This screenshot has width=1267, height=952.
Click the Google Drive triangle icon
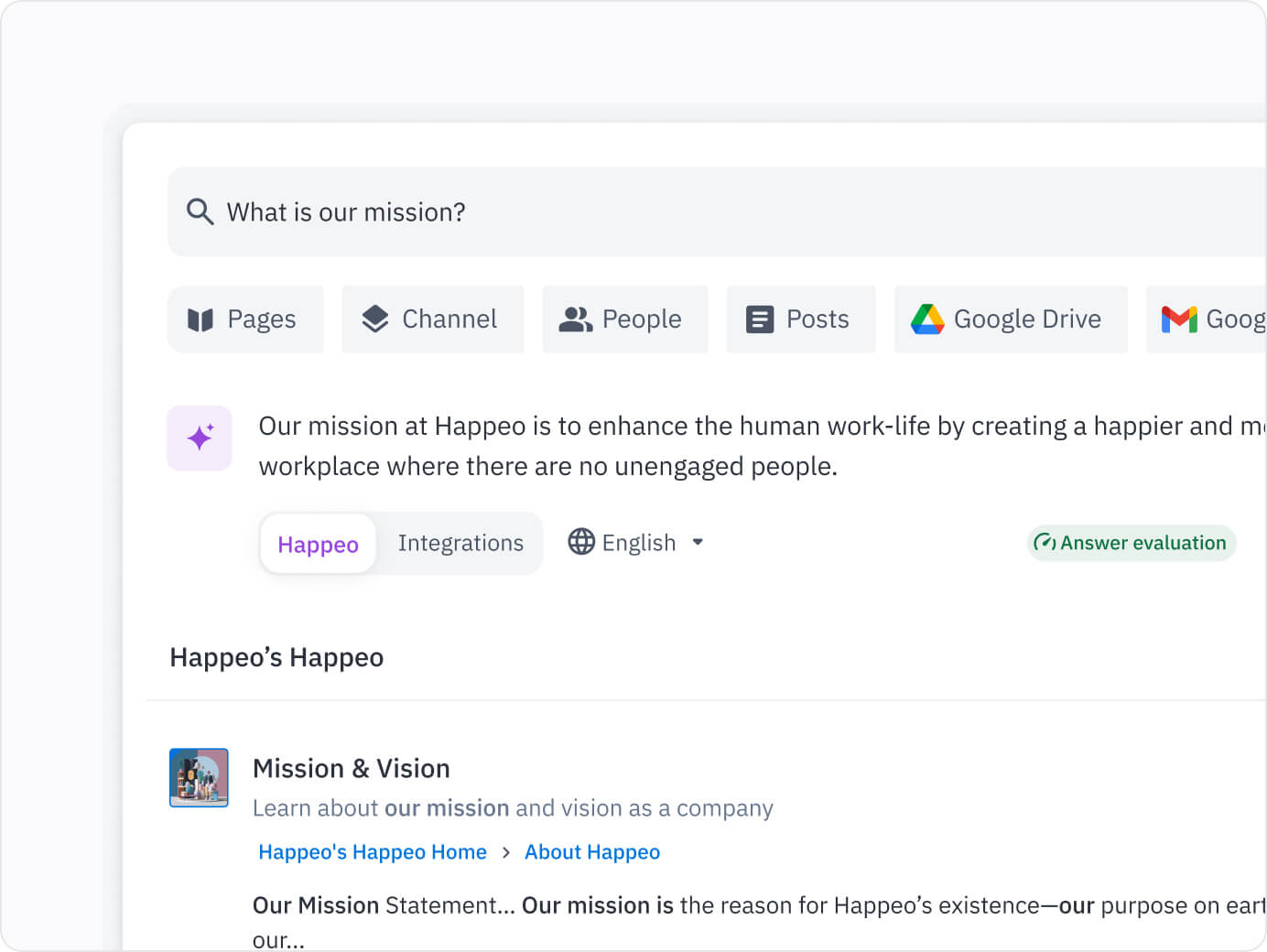click(927, 319)
